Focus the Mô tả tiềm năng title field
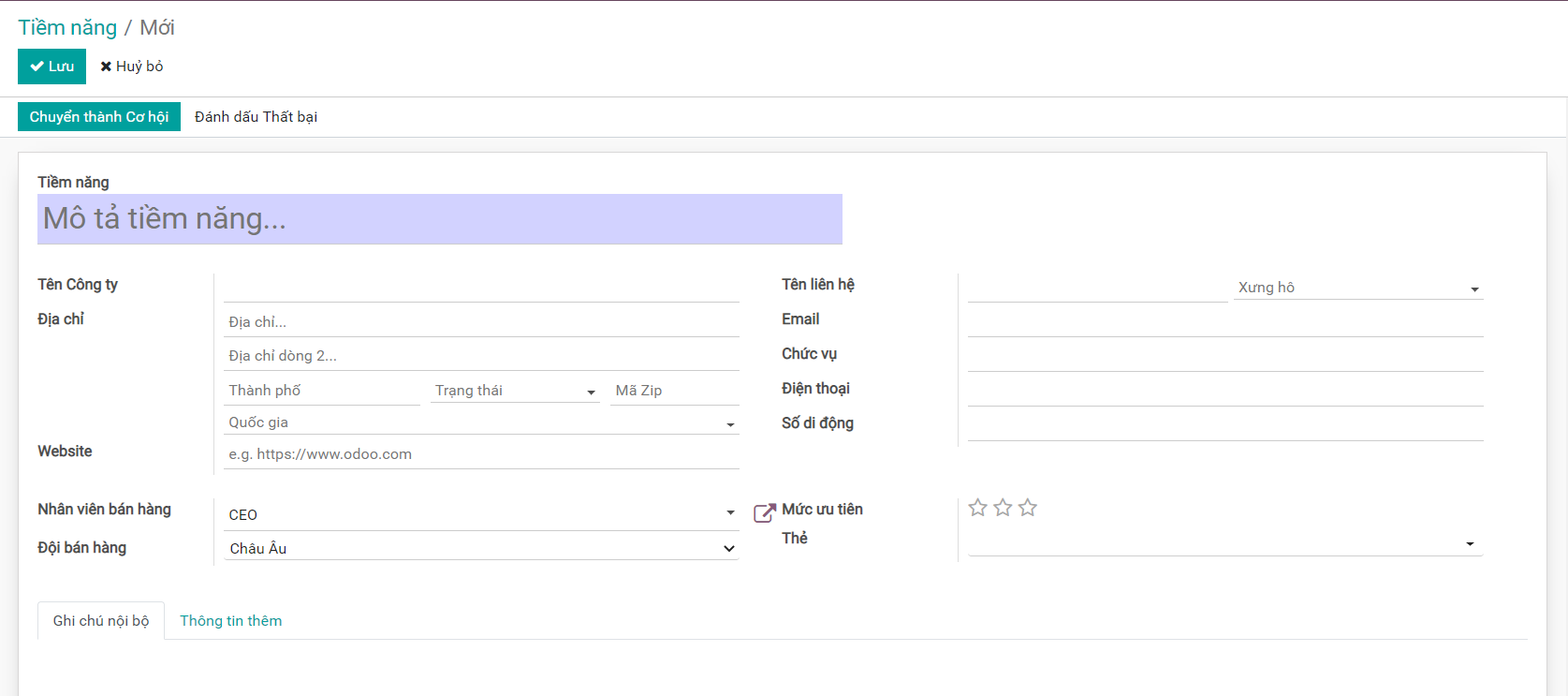The height and width of the screenshot is (696, 1568). click(439, 219)
